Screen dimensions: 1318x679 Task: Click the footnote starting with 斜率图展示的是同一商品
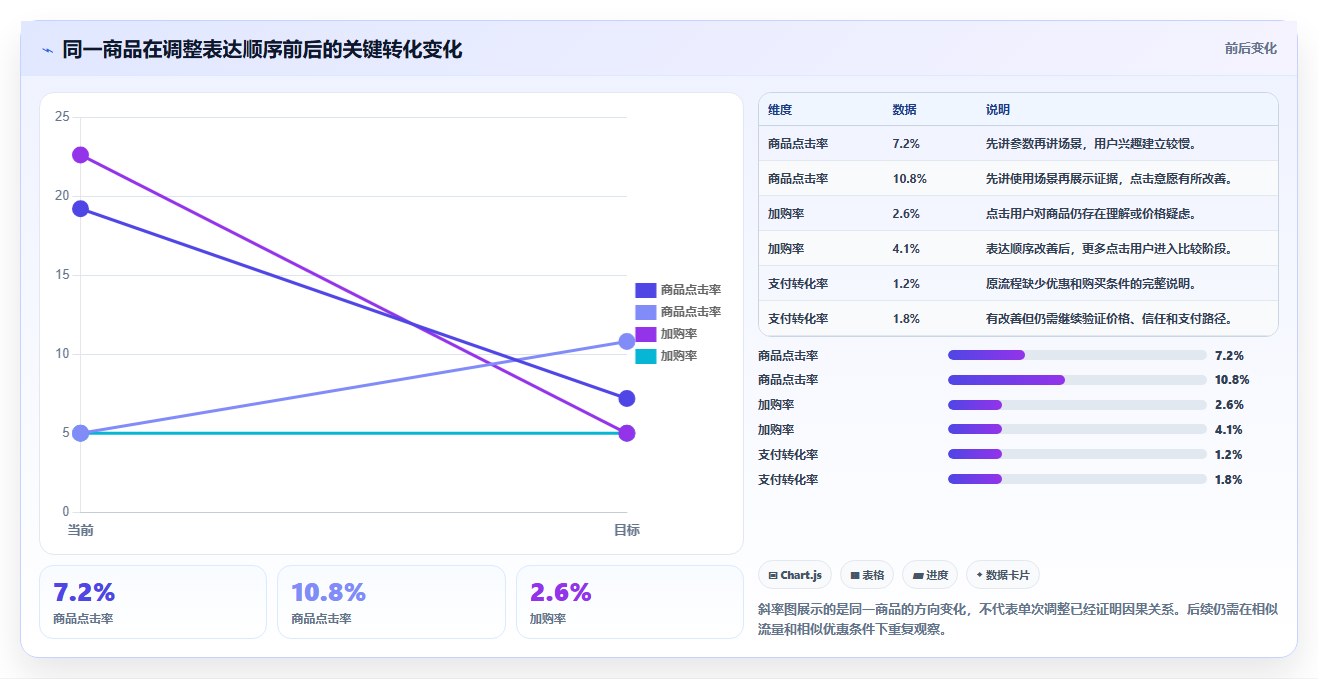1018,619
